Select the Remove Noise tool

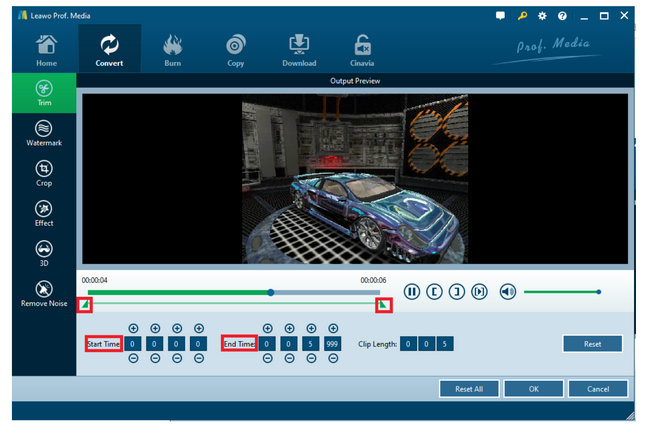[44, 294]
